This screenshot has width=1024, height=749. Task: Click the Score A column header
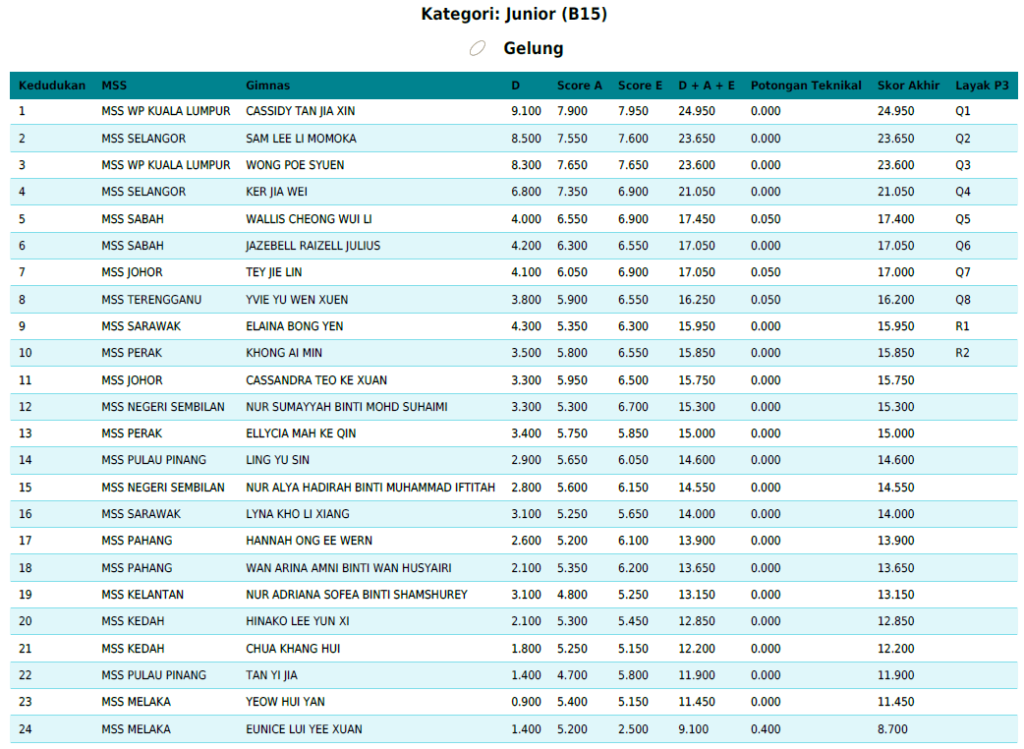coord(579,86)
